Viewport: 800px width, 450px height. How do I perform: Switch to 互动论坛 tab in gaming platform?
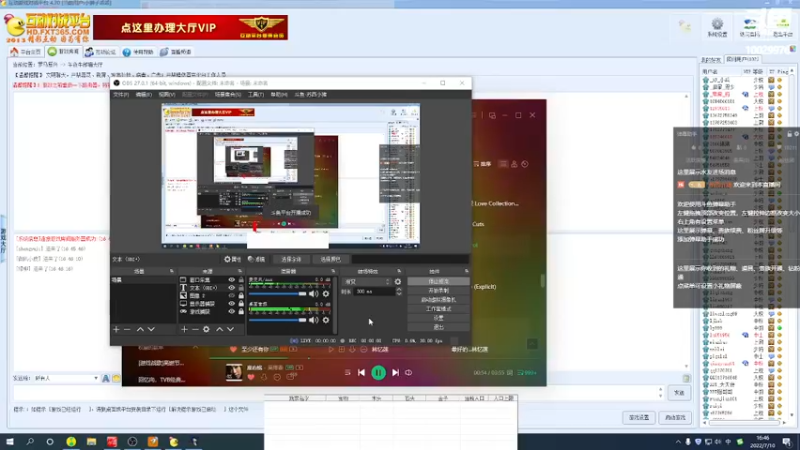[x=101, y=52]
